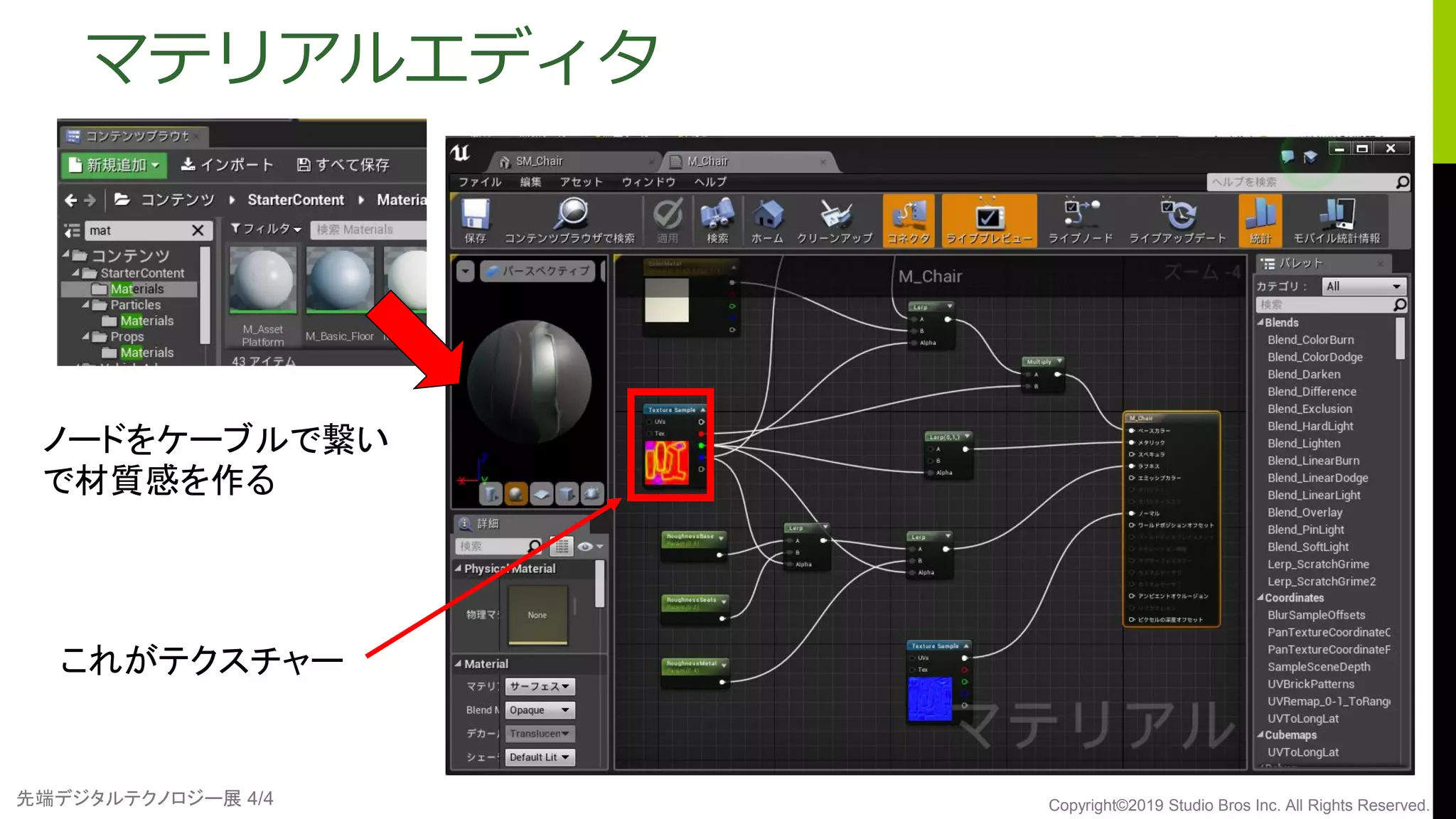Image resolution: width=1456 pixels, height=819 pixels.
Task: Click the details panel search field
Action: click(499, 546)
